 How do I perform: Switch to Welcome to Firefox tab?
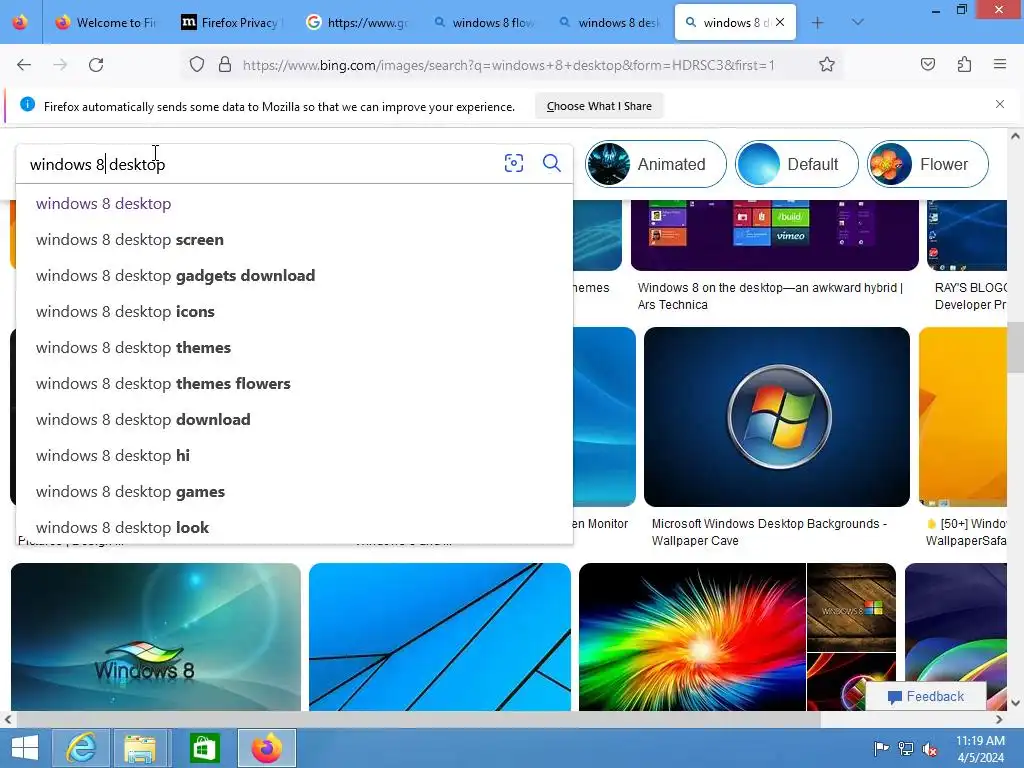click(105, 23)
